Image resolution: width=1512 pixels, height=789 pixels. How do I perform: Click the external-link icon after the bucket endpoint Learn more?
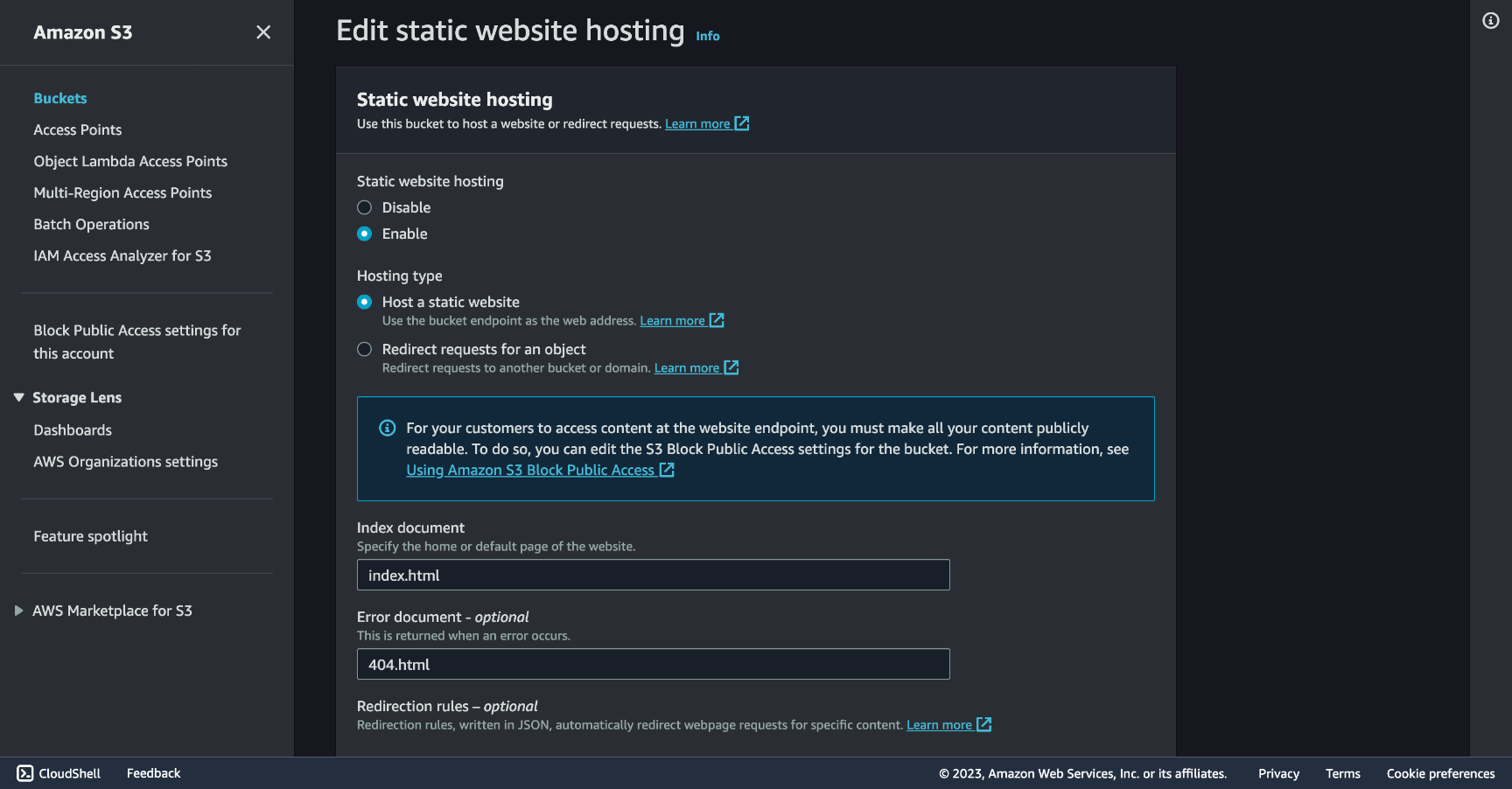tap(717, 320)
